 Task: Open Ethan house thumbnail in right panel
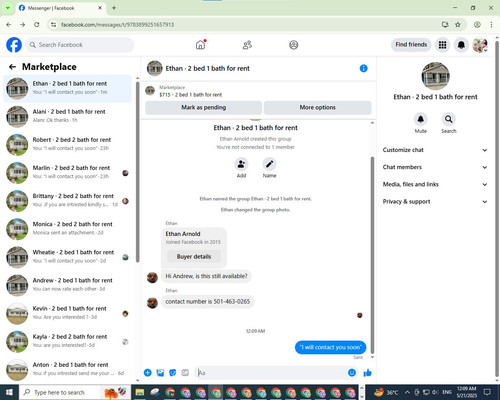click(x=435, y=76)
